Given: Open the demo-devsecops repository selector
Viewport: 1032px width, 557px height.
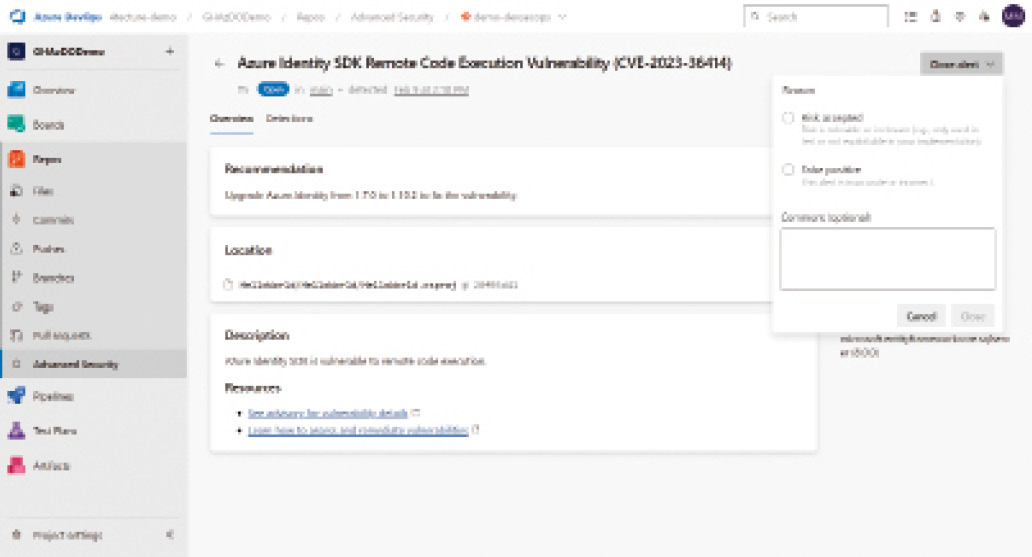Looking at the screenshot, I should point(513,17).
